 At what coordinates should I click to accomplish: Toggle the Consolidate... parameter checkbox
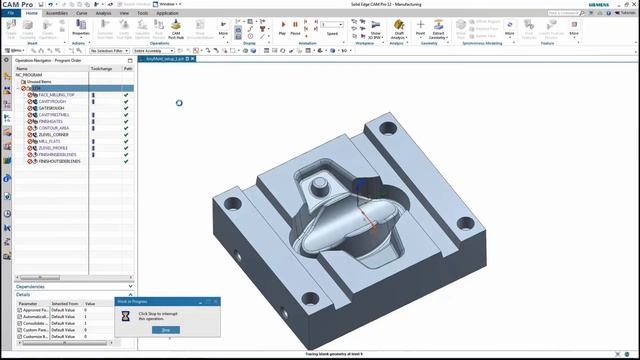click(x=20, y=323)
